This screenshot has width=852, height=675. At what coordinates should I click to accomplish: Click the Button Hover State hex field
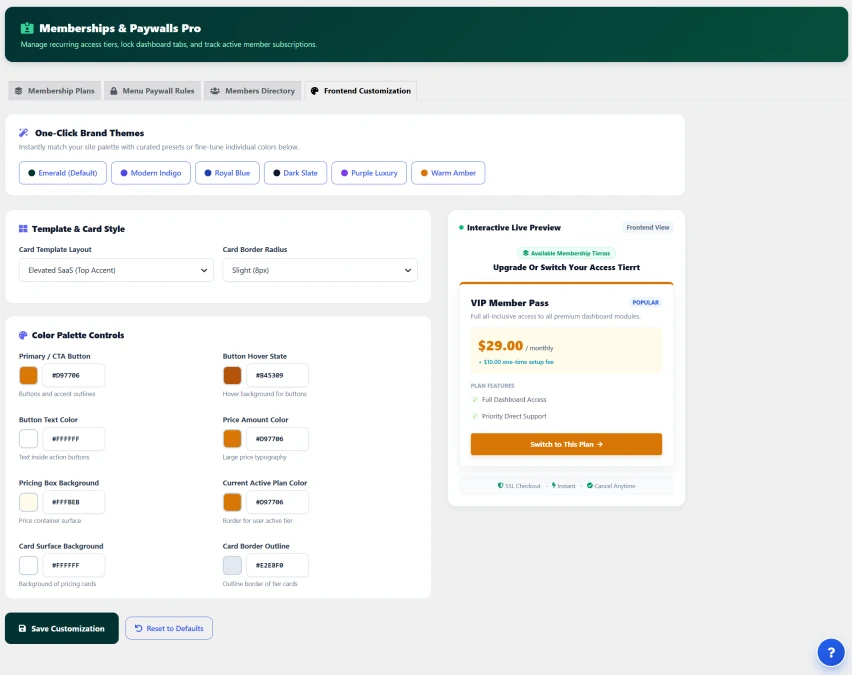(278, 376)
